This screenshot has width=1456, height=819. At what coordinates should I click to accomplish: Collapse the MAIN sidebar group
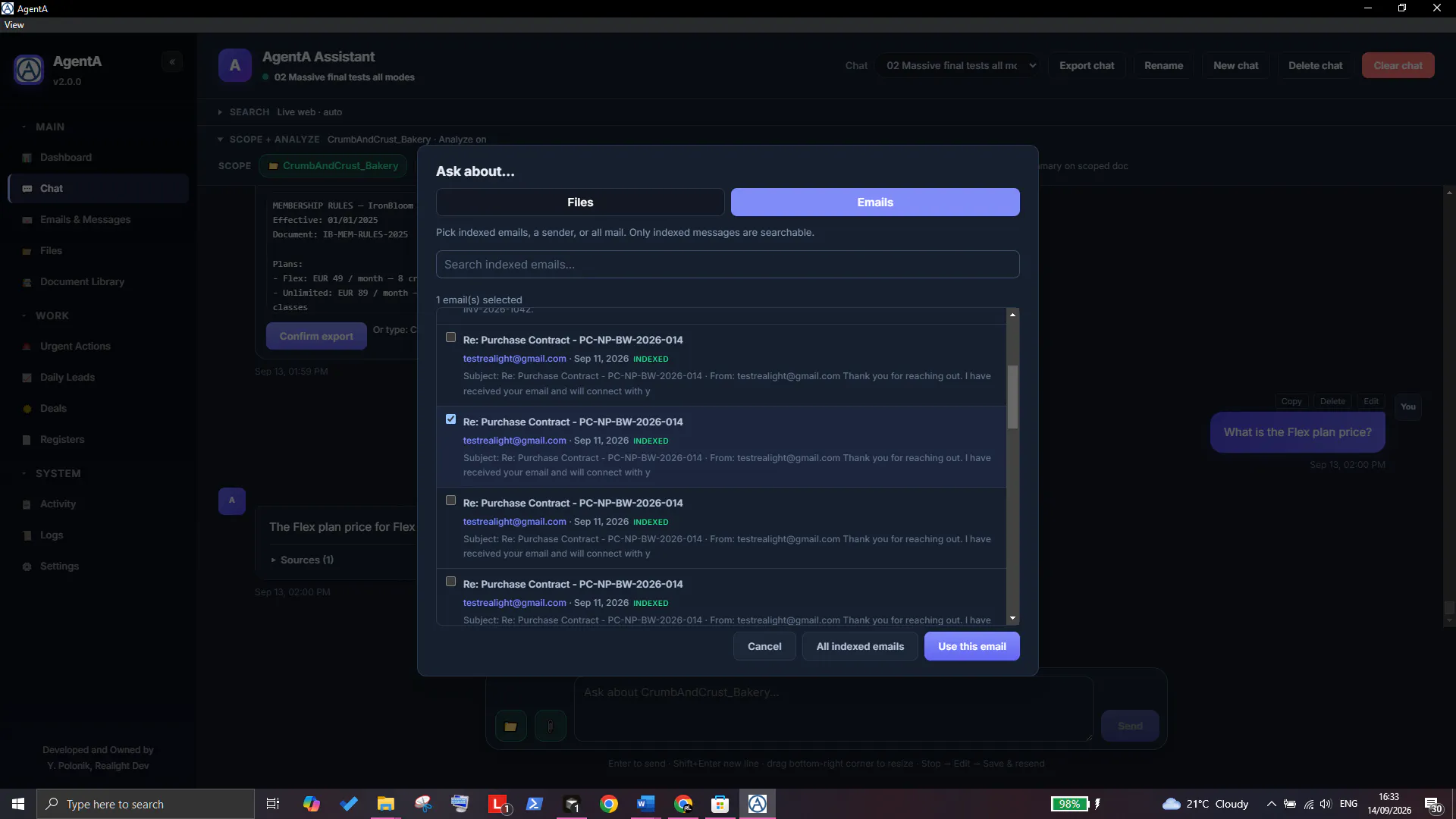24,127
